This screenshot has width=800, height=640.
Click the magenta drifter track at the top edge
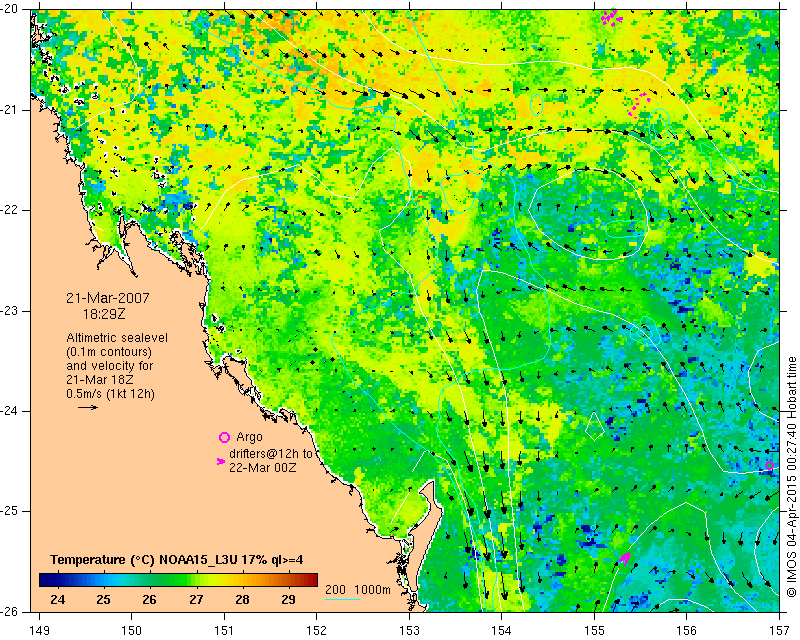(x=612, y=18)
